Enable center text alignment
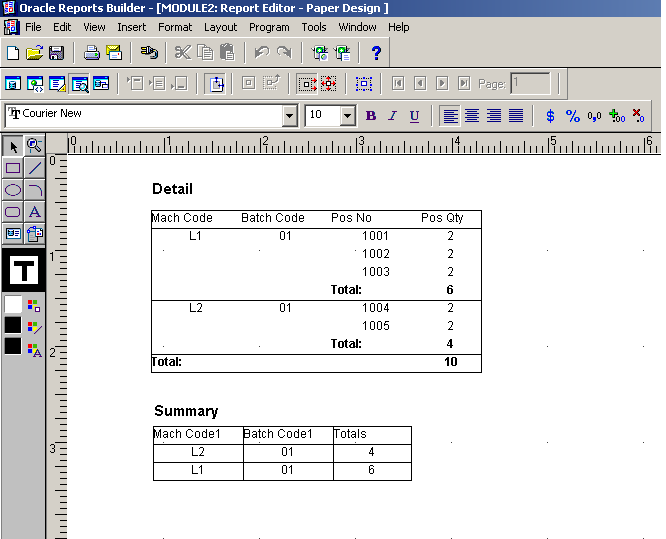 [472, 116]
